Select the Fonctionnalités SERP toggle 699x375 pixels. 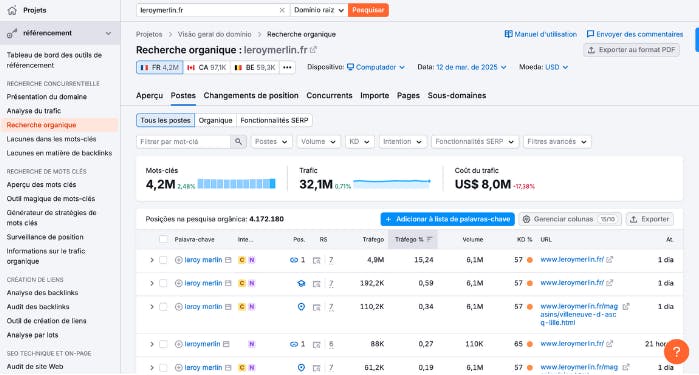(x=274, y=120)
